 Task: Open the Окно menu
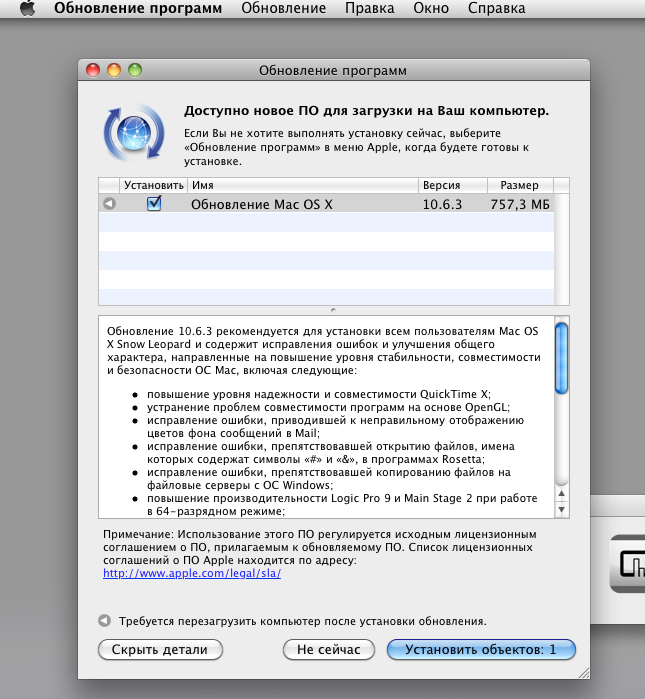tap(431, 8)
